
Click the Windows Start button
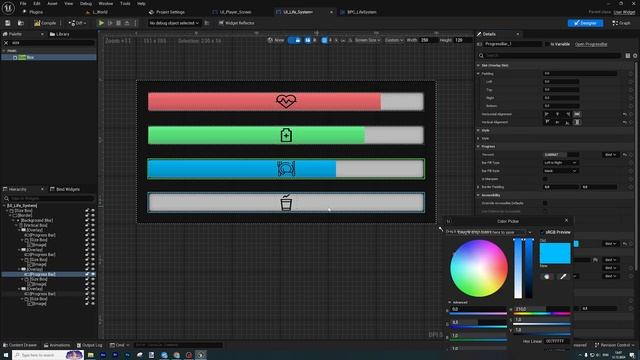click(6, 355)
